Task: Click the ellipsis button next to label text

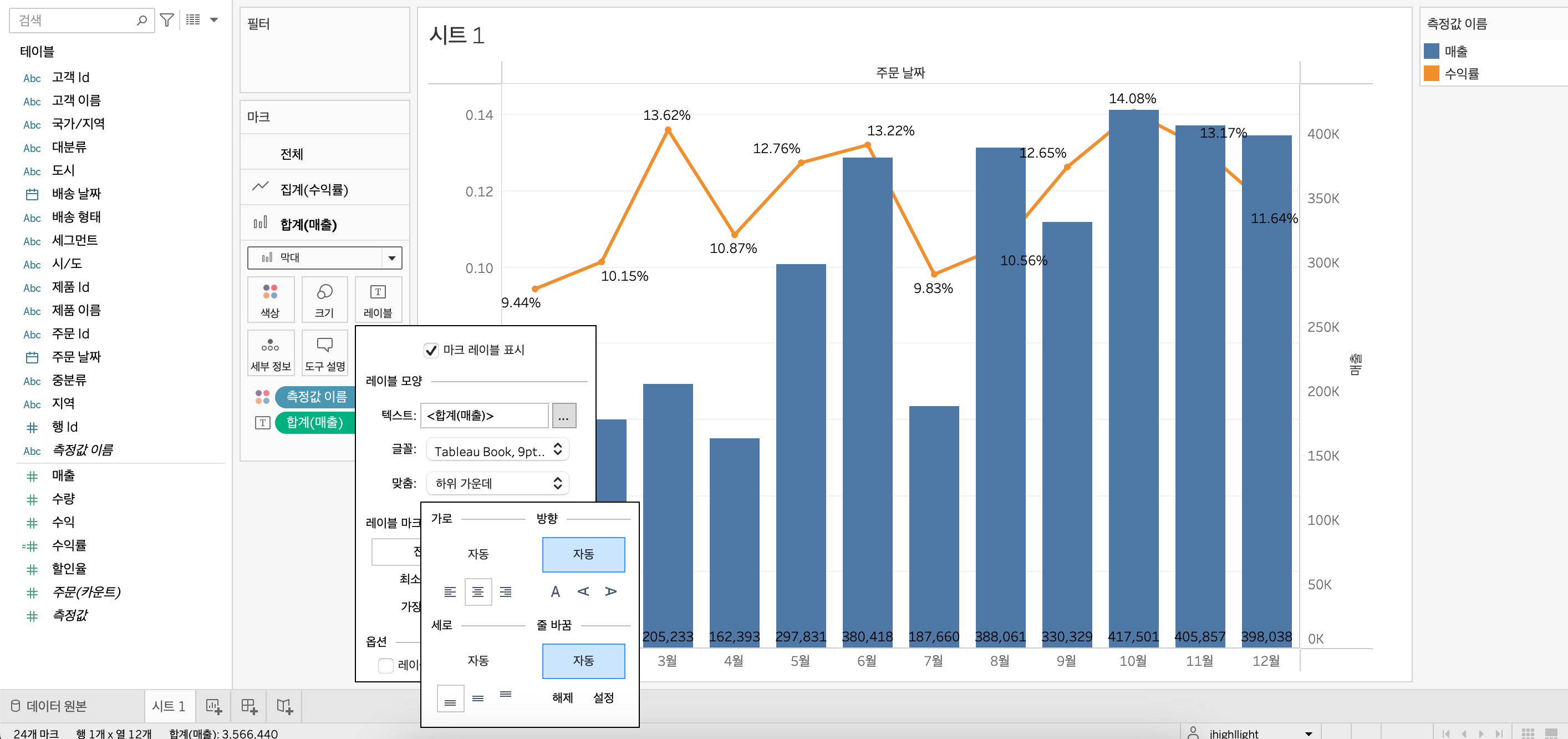Action: click(x=564, y=416)
